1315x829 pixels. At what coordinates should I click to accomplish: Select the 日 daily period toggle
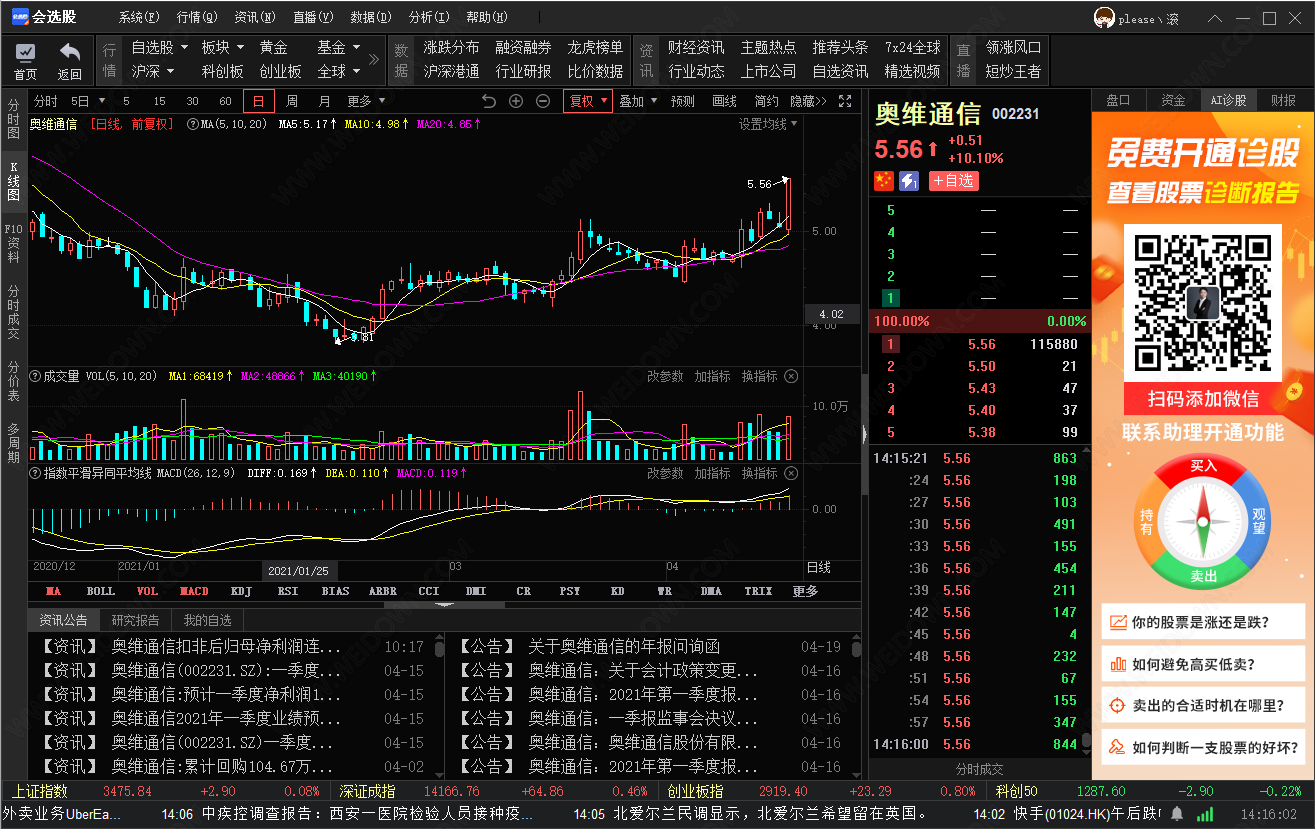[x=259, y=101]
